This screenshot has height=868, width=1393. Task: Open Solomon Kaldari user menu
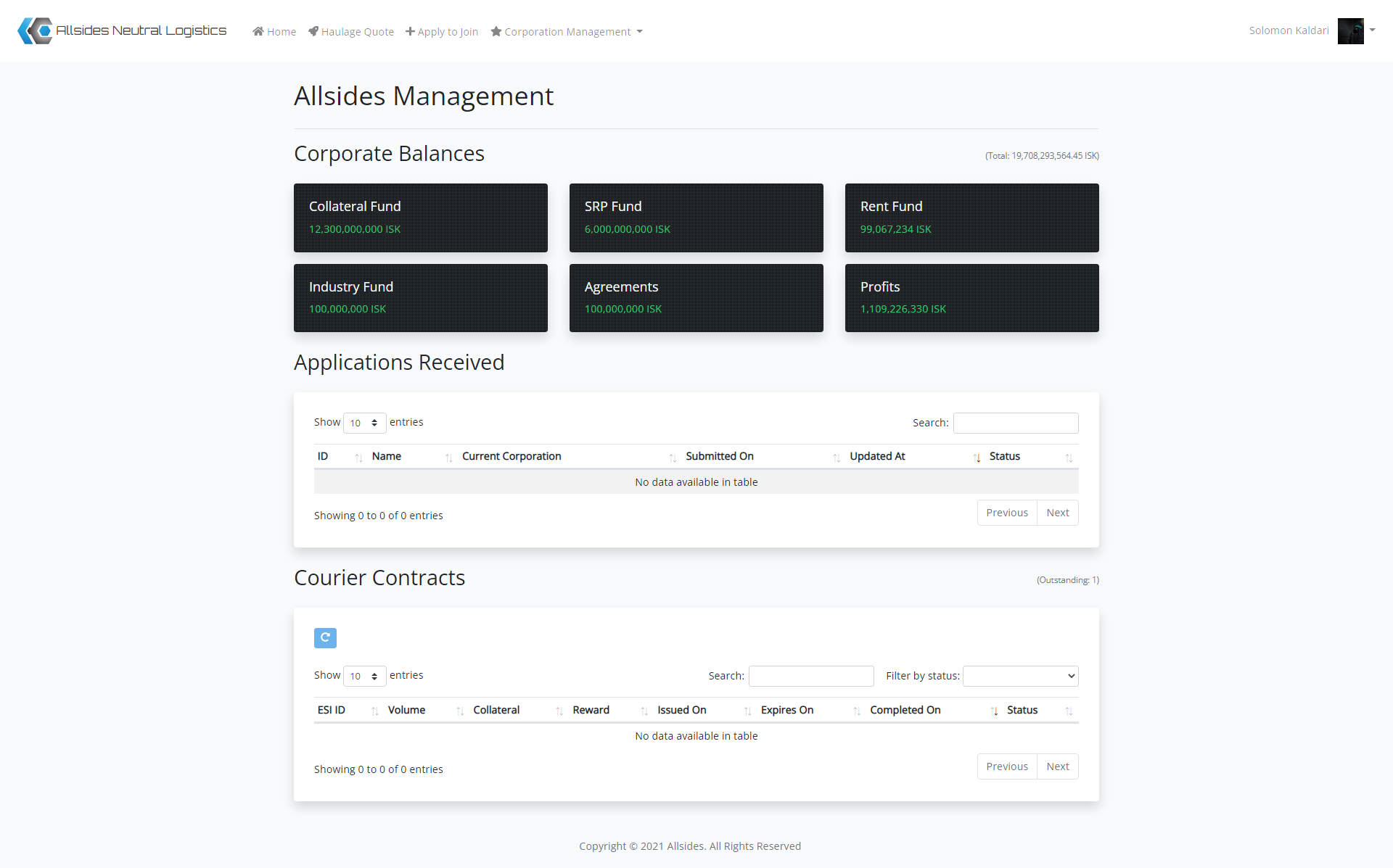point(1289,30)
